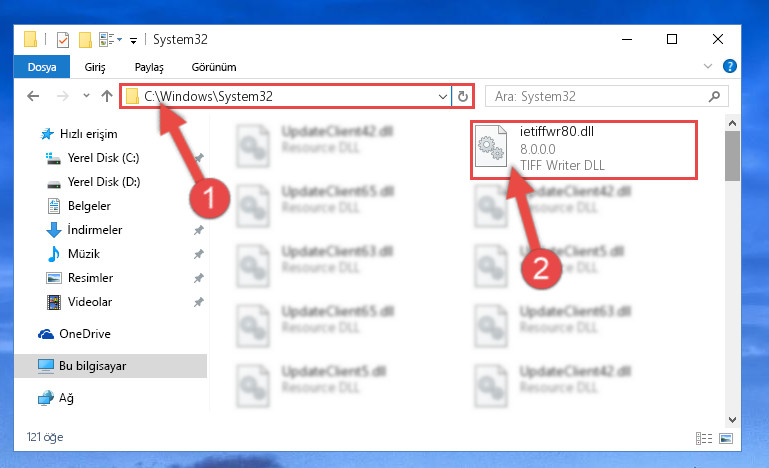Select the ietiffwr80.dll file
Image resolution: width=769 pixels, height=468 pixels.
[584, 150]
